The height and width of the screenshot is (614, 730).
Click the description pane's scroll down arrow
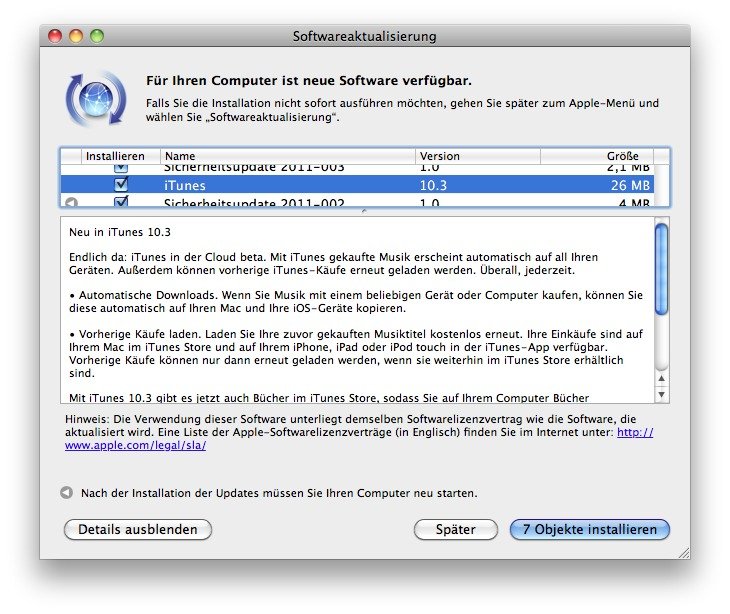[661, 395]
